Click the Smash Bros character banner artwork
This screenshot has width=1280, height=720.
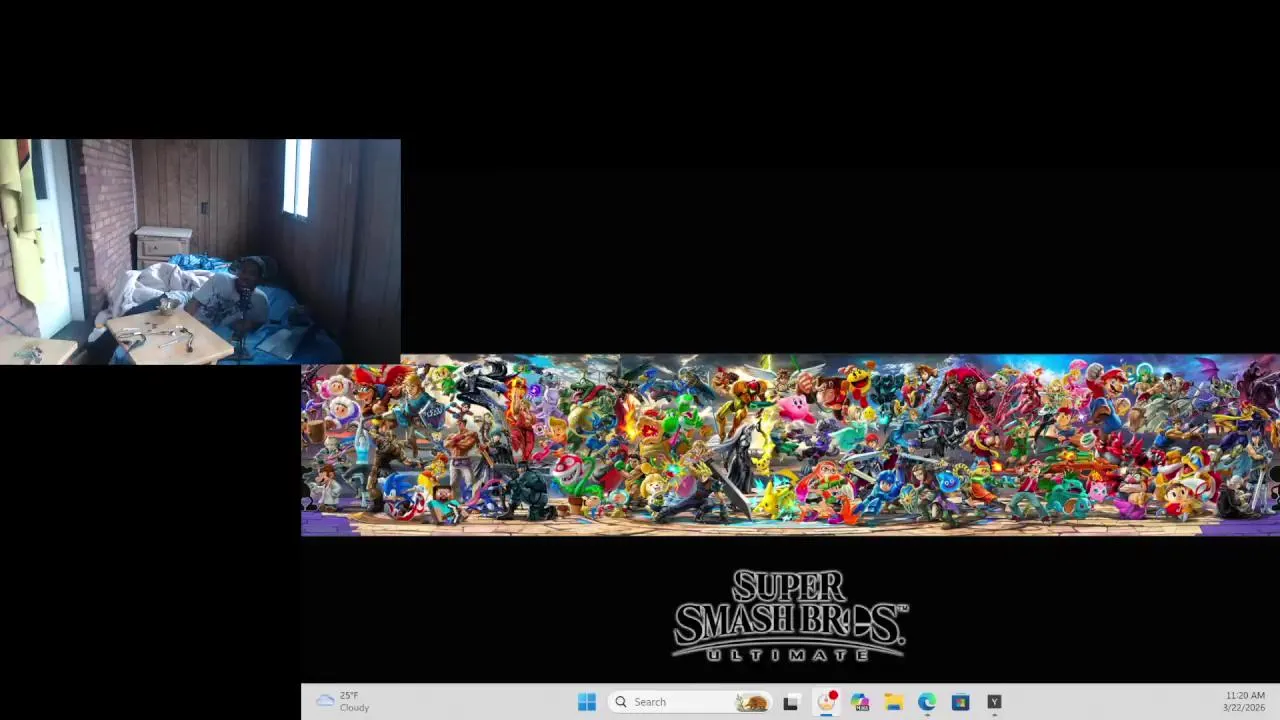click(x=790, y=446)
